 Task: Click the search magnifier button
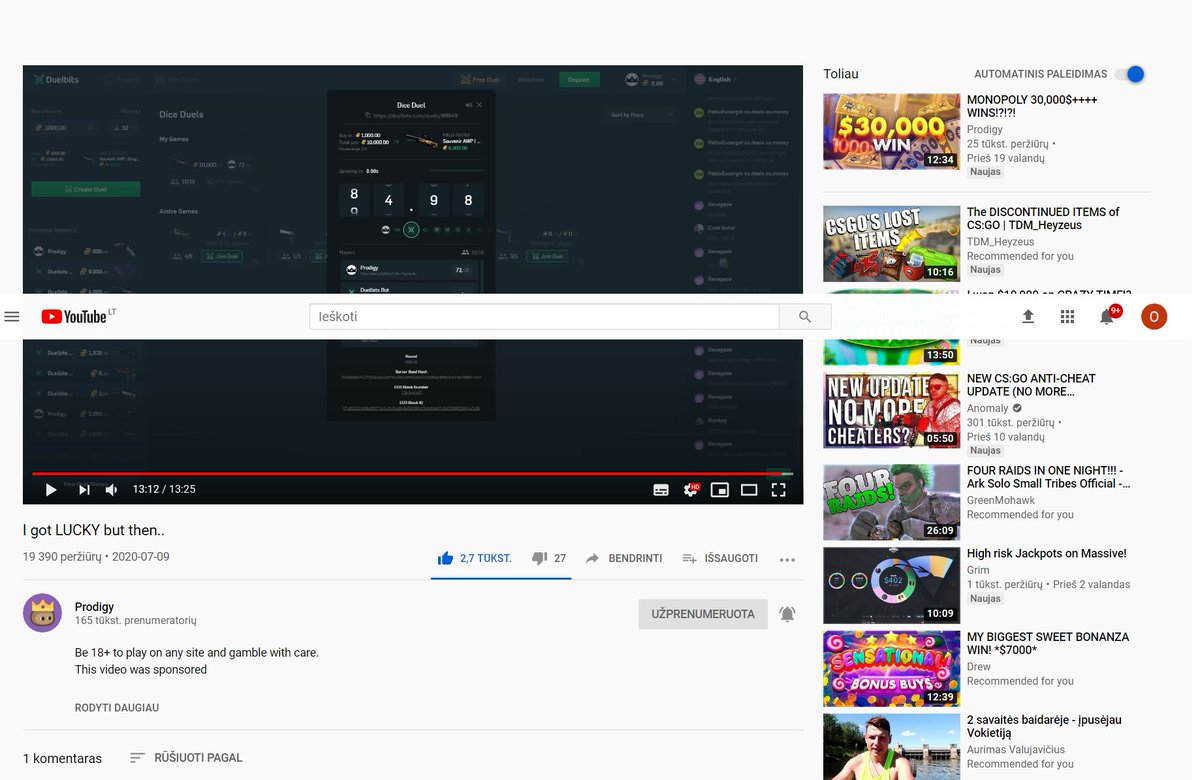(x=805, y=317)
